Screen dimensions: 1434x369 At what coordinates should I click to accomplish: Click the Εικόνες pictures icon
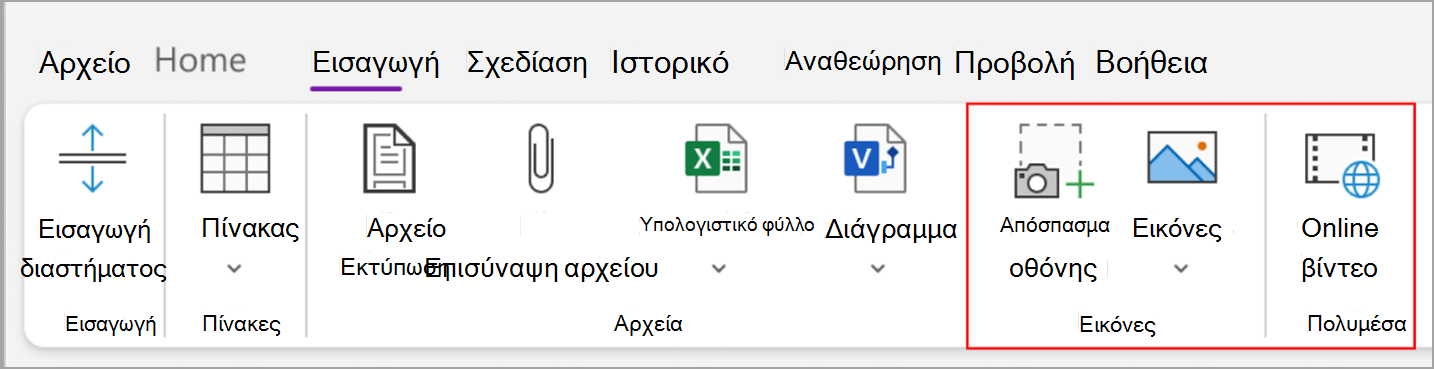pyautogui.click(x=1181, y=158)
